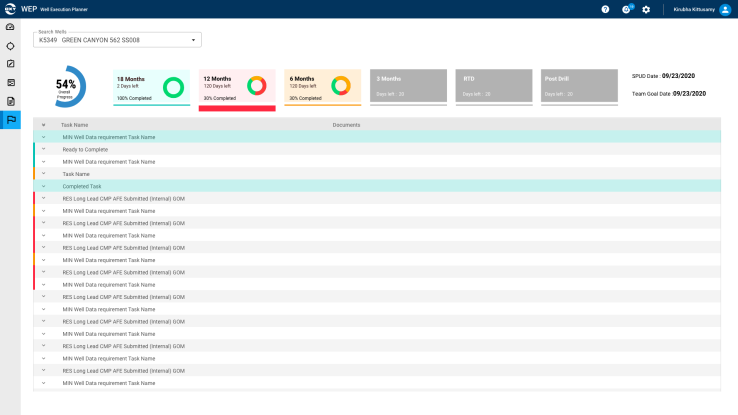Open the dashboard speedometer icon in sidebar
This screenshot has height=415, width=738.
coord(10,27)
